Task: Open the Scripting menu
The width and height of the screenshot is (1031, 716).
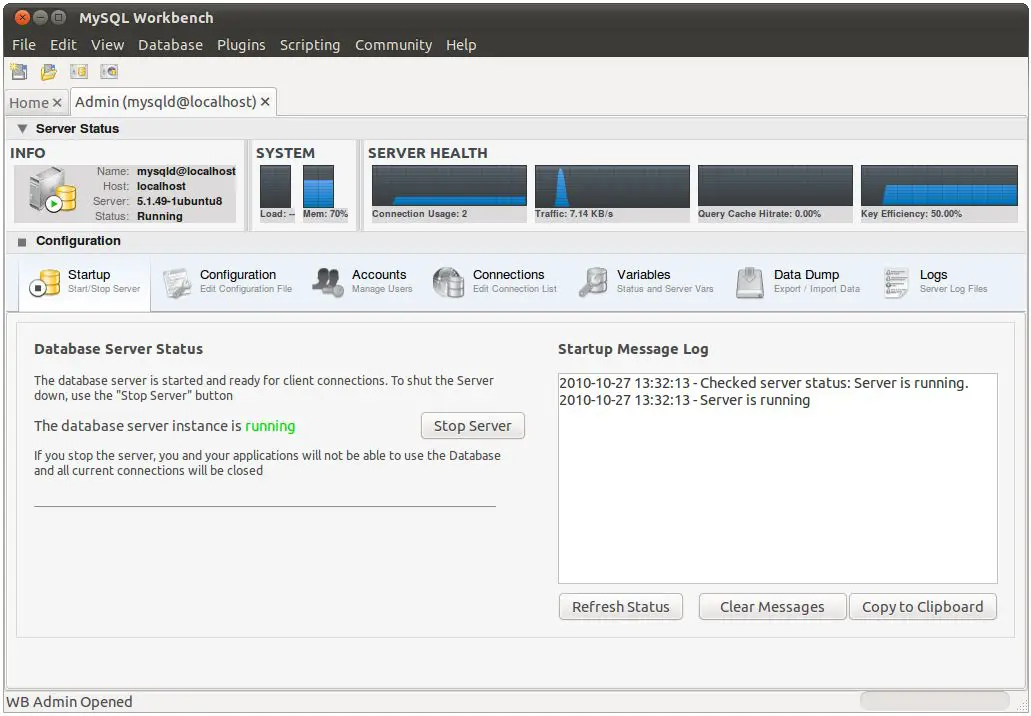Action: click(309, 45)
